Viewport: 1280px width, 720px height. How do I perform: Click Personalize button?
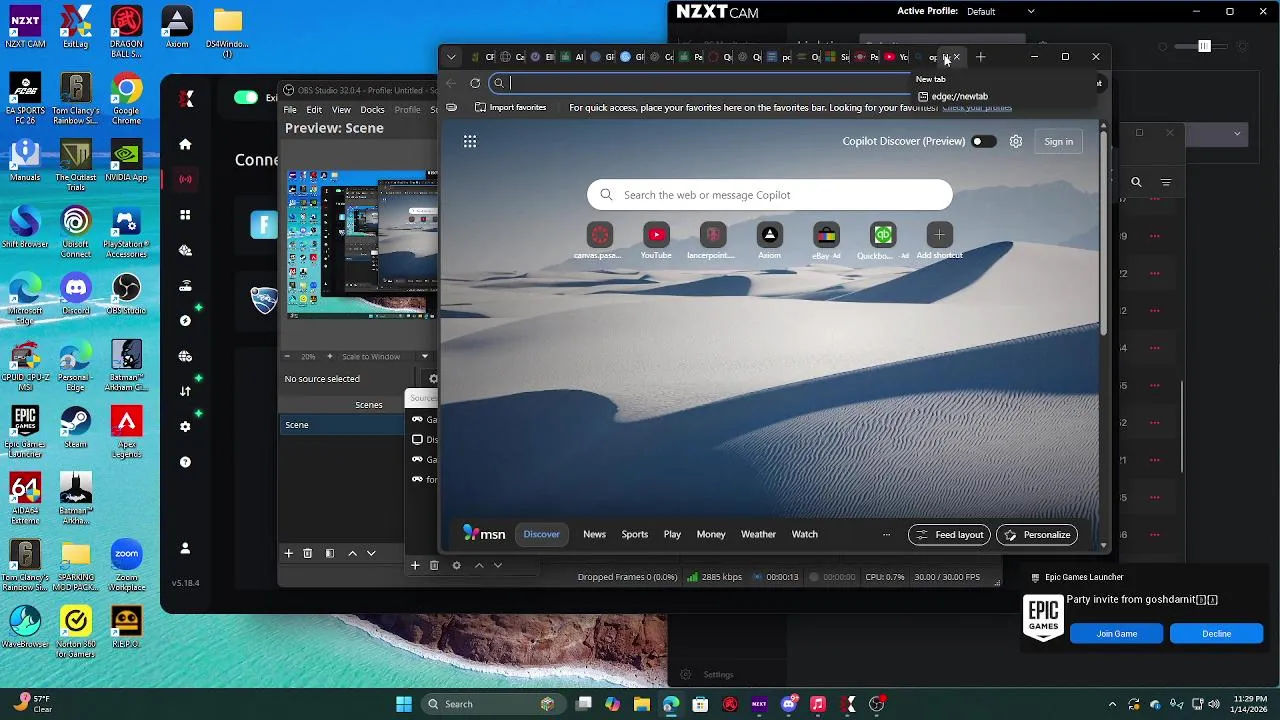coord(1036,534)
